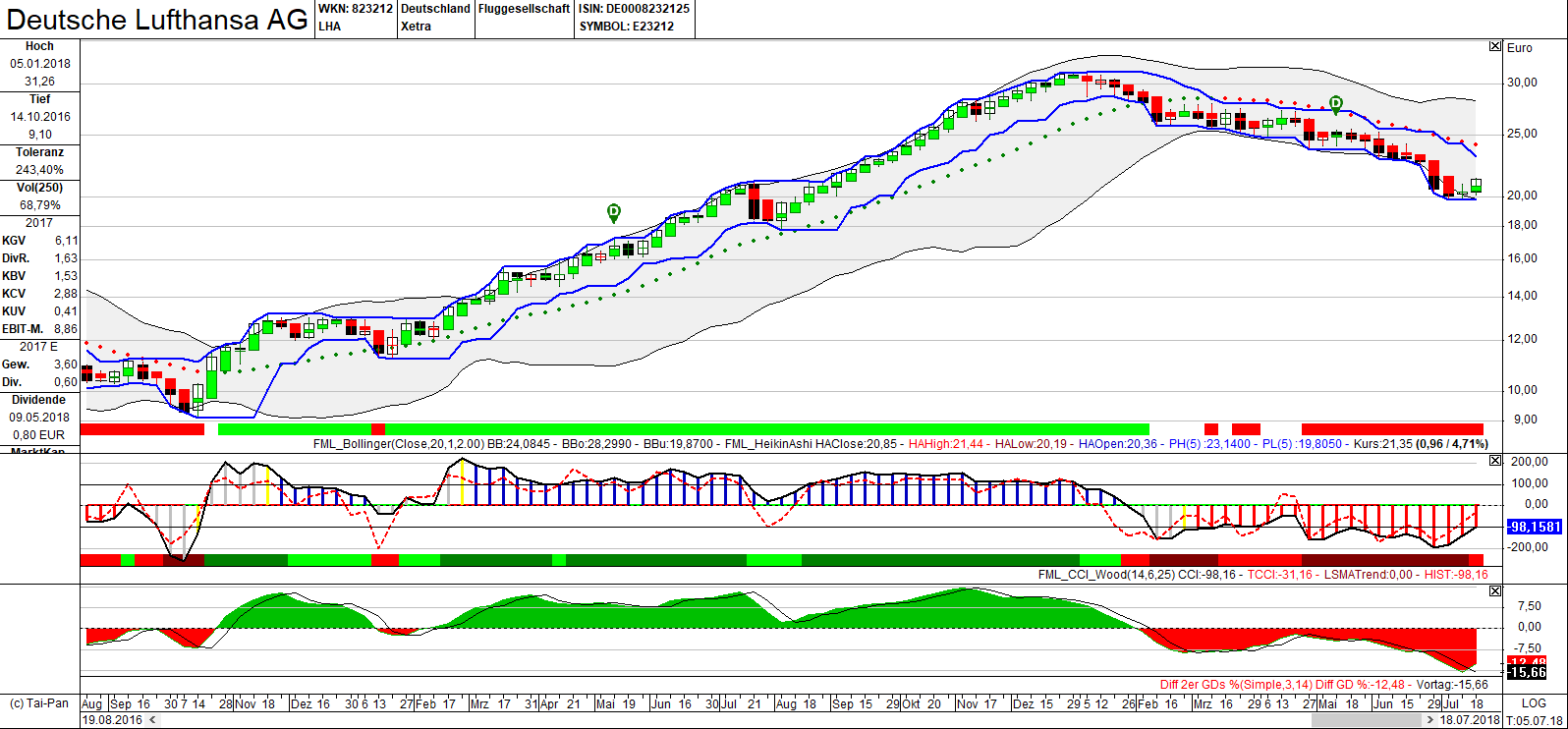1568x729 pixels.
Task: Click the T:05.07.18 date stamp
Action: [x=1534, y=720]
